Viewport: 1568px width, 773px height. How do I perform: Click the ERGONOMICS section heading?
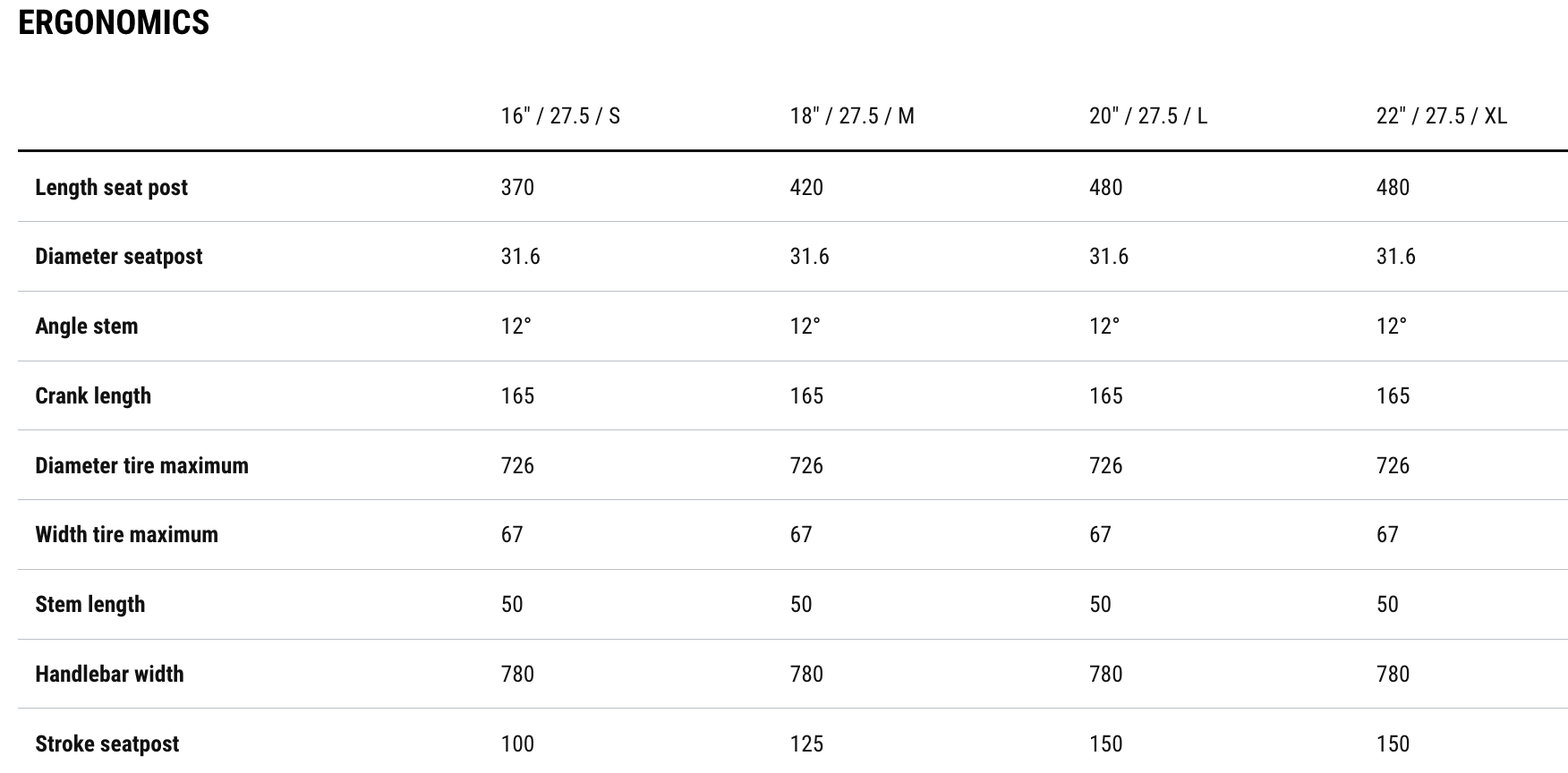click(114, 22)
